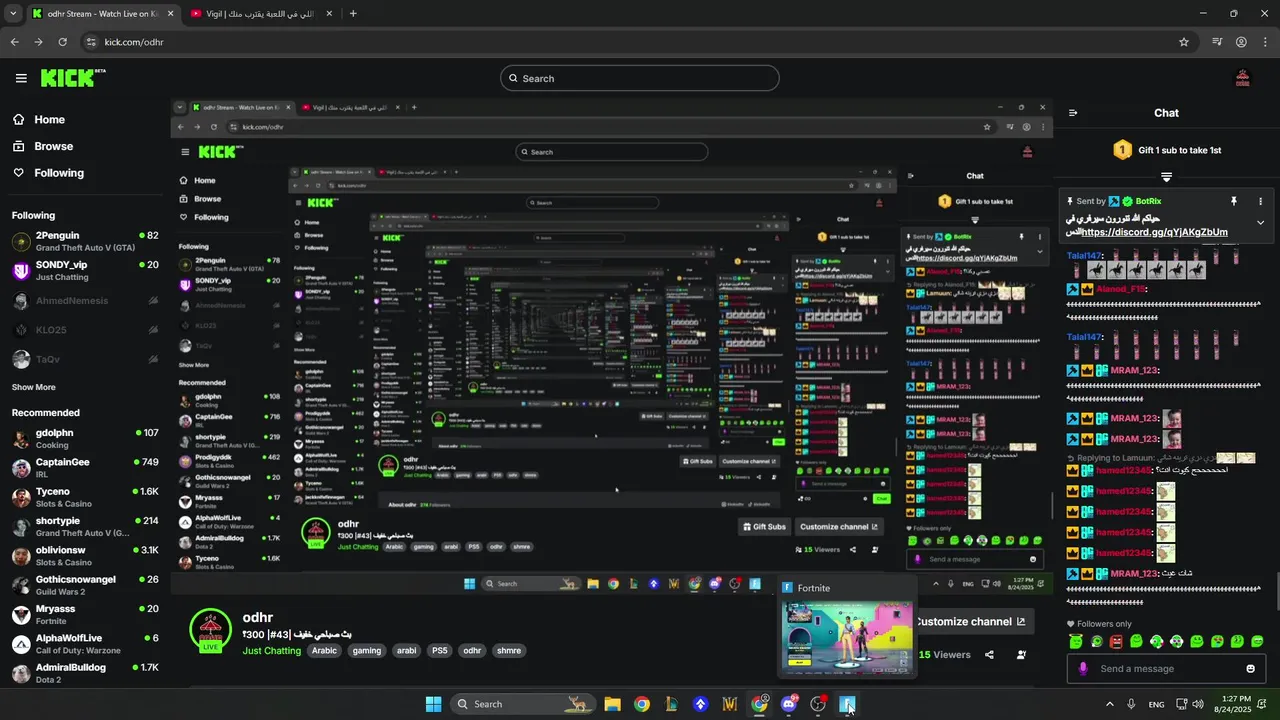
Task: Select the gaming tag
Action: (x=367, y=651)
